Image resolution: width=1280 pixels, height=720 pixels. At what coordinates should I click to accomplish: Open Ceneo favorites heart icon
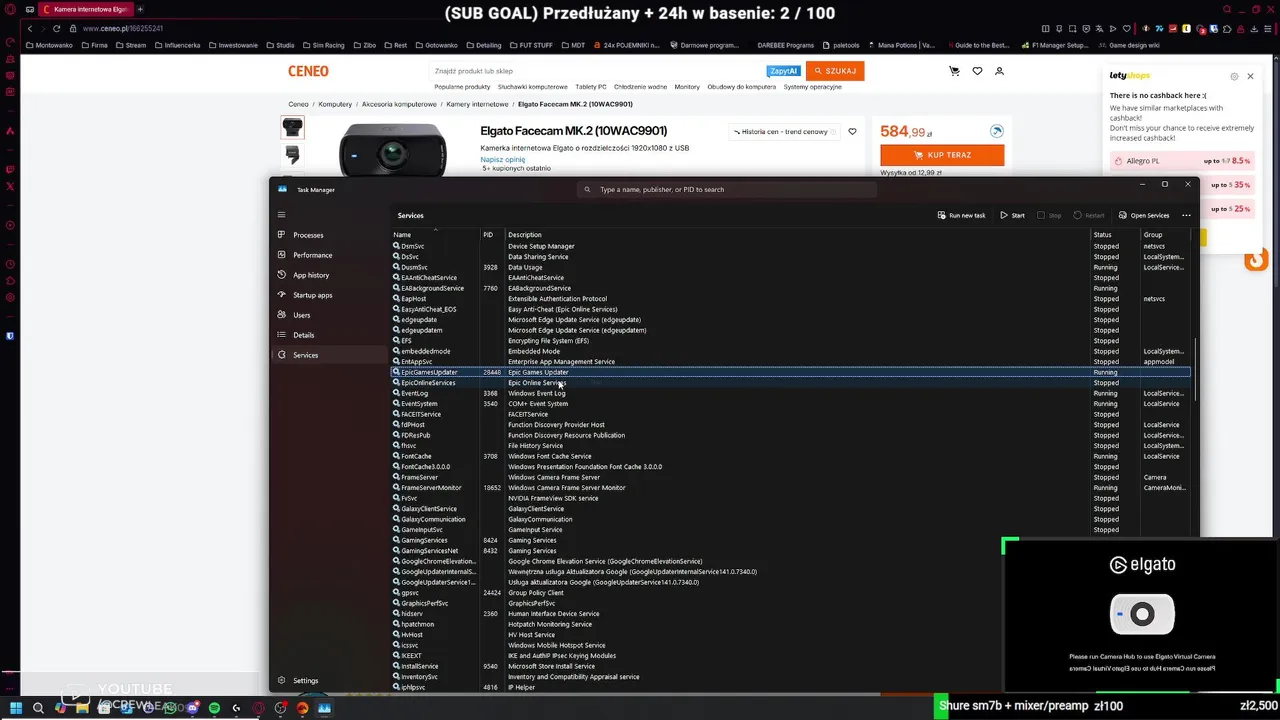tap(977, 71)
